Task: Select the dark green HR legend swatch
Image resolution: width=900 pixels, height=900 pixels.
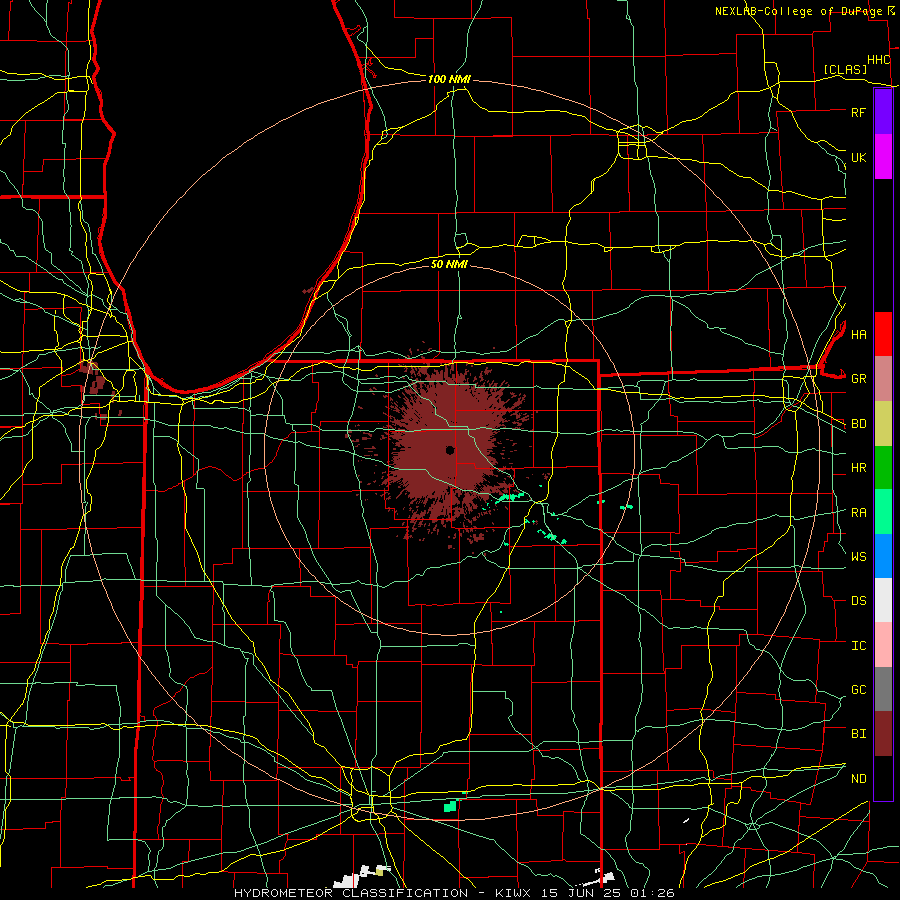Action: point(883,468)
